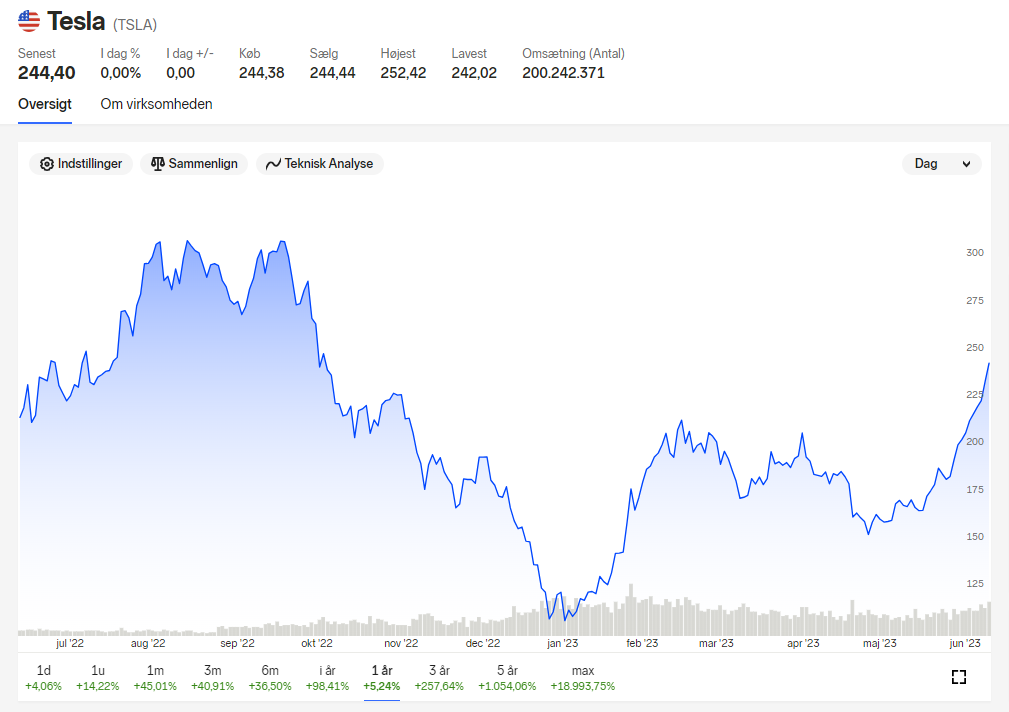This screenshot has width=1009, height=712.
Task: Click the 'mar '23' axis label
Action: pos(716,643)
